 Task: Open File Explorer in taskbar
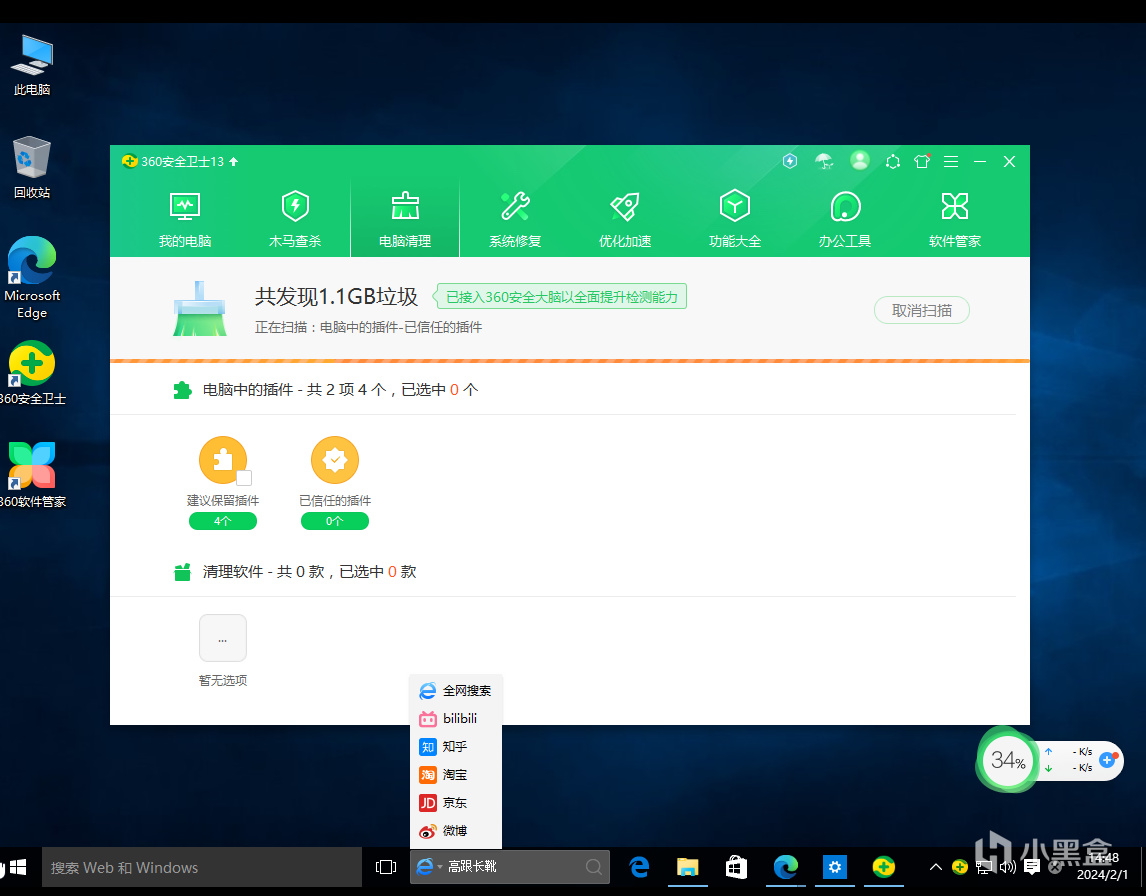688,867
